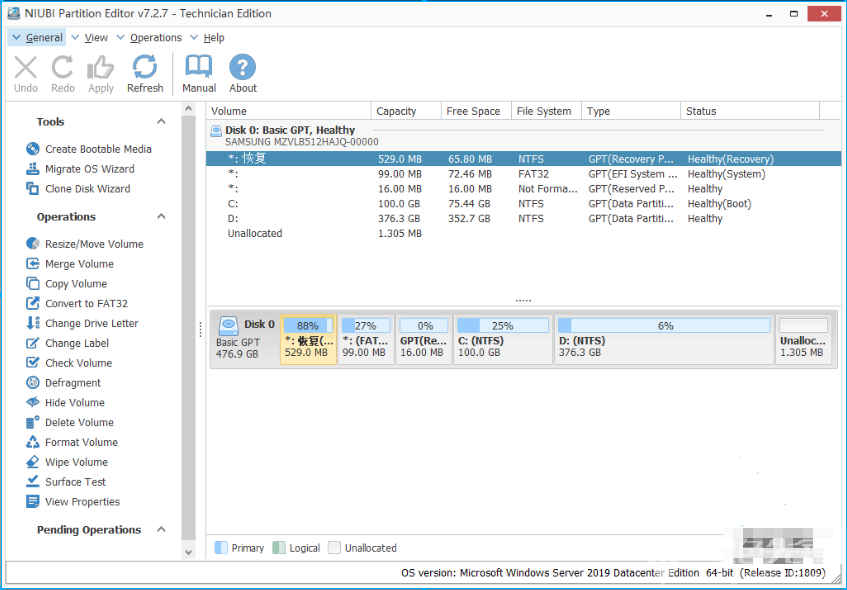Click the Undo toolbar icon

[25, 68]
